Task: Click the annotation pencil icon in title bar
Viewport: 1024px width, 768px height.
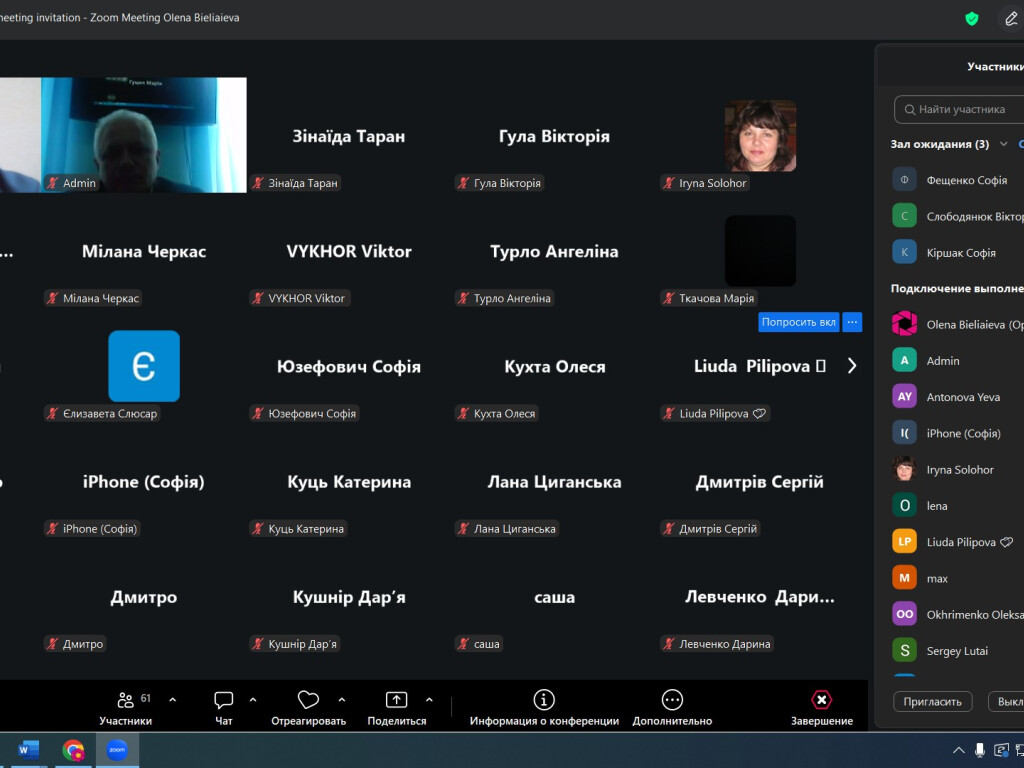Action: pos(1011,18)
